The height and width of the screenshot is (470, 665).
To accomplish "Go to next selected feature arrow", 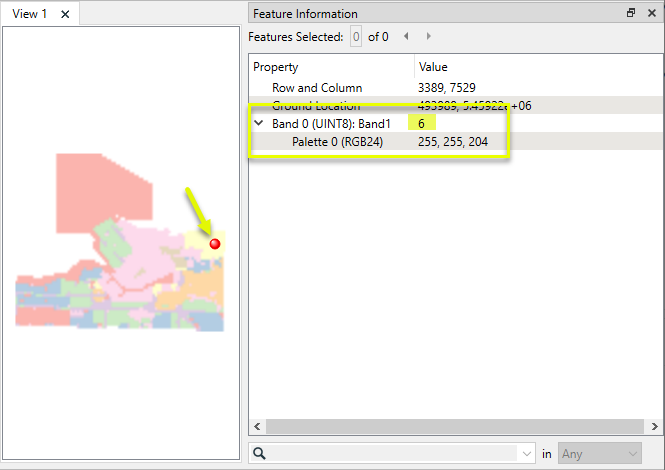I will pyautogui.click(x=429, y=37).
